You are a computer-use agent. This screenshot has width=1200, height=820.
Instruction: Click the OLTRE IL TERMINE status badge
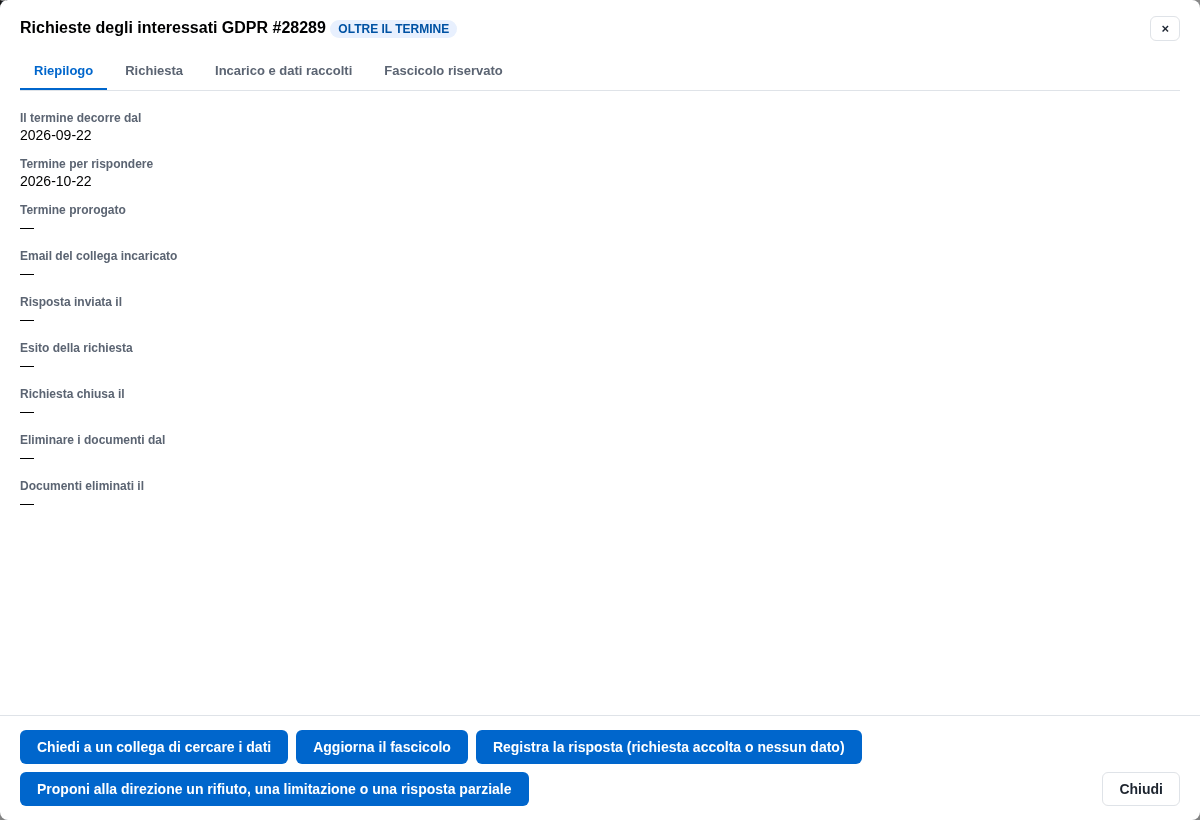394,29
